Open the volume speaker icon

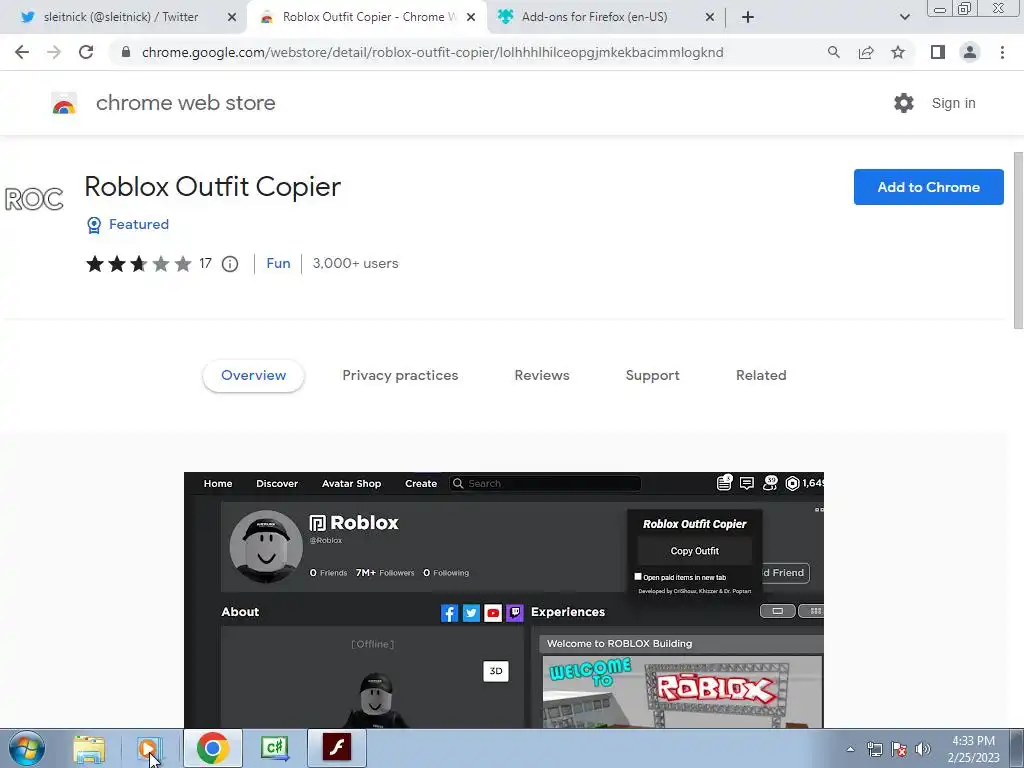(x=923, y=749)
